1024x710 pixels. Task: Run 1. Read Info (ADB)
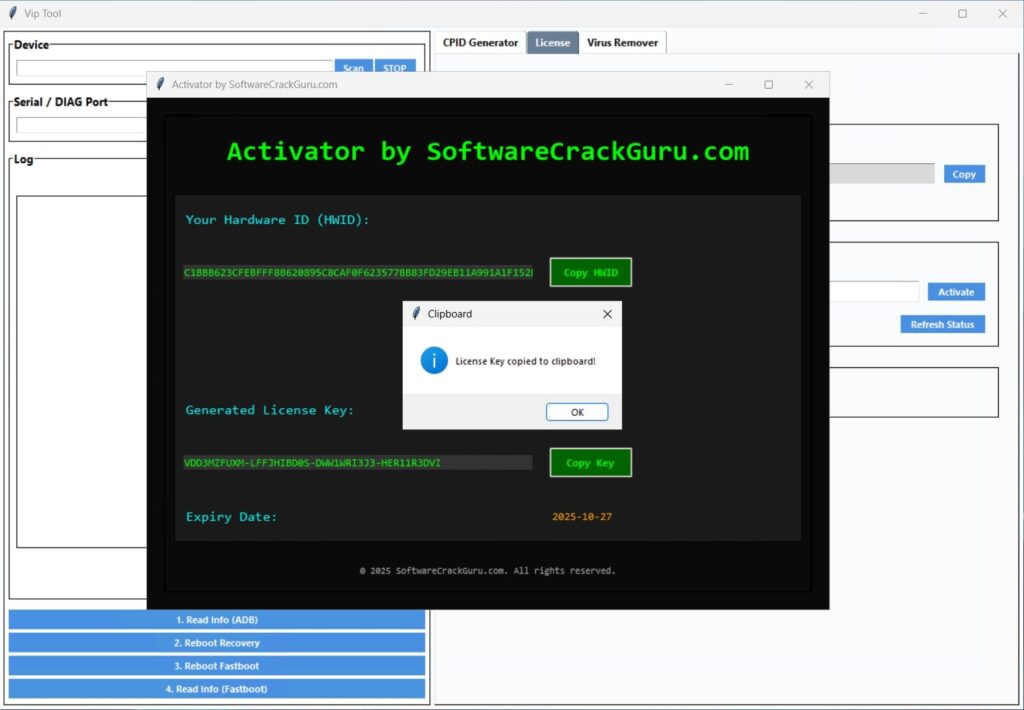click(217, 620)
